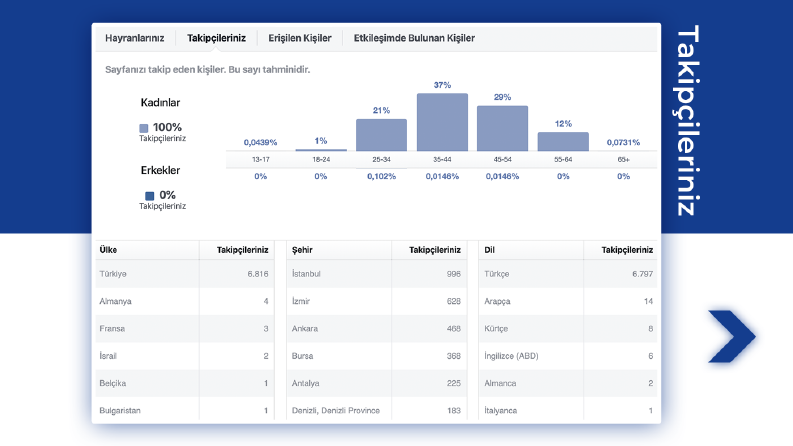Screen dimensions: 793x446
Task: Select the Almanca language row
Action: pos(568,383)
